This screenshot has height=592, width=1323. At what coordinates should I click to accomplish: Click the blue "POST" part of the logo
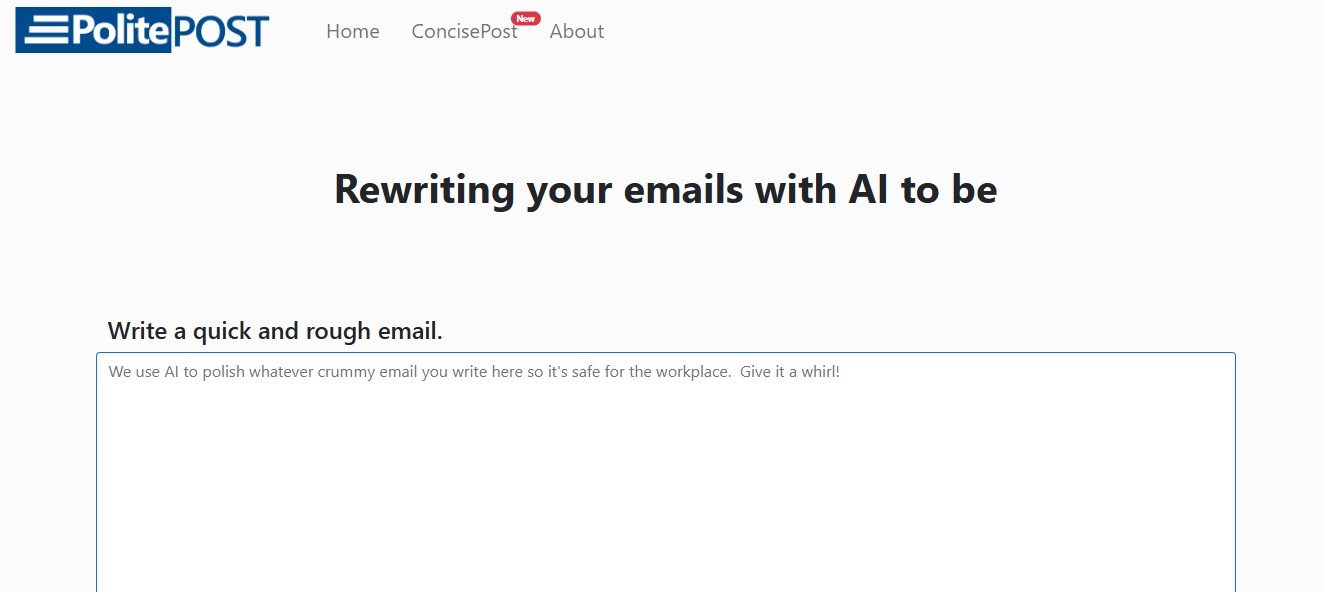tap(221, 31)
